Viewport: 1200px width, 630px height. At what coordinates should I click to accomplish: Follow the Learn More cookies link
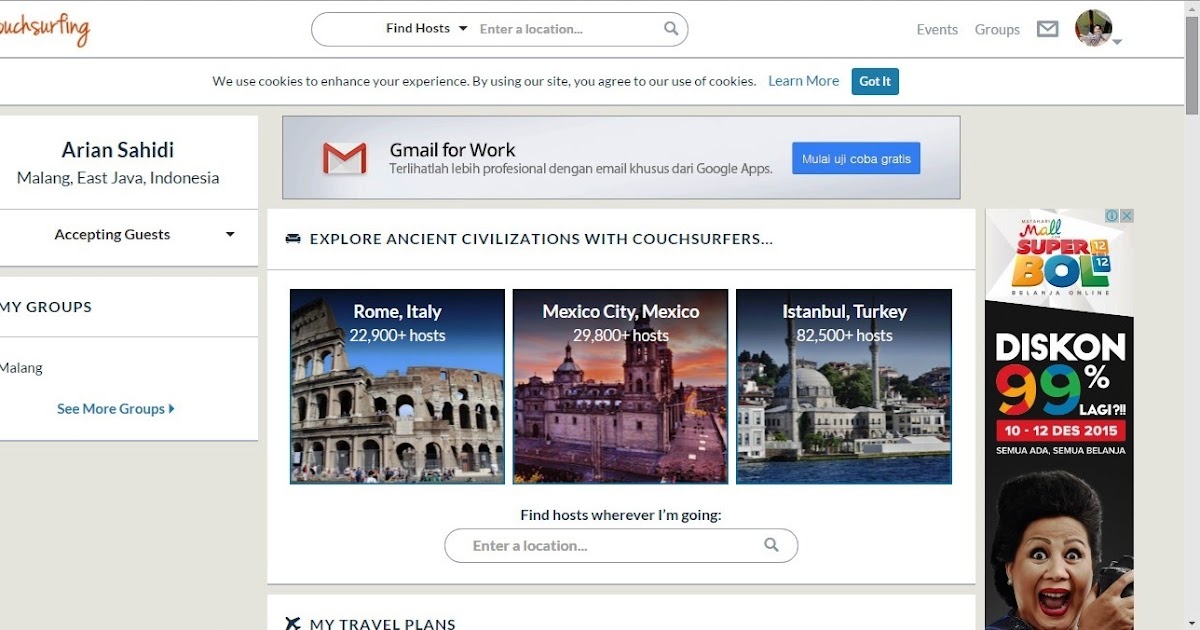(x=803, y=81)
